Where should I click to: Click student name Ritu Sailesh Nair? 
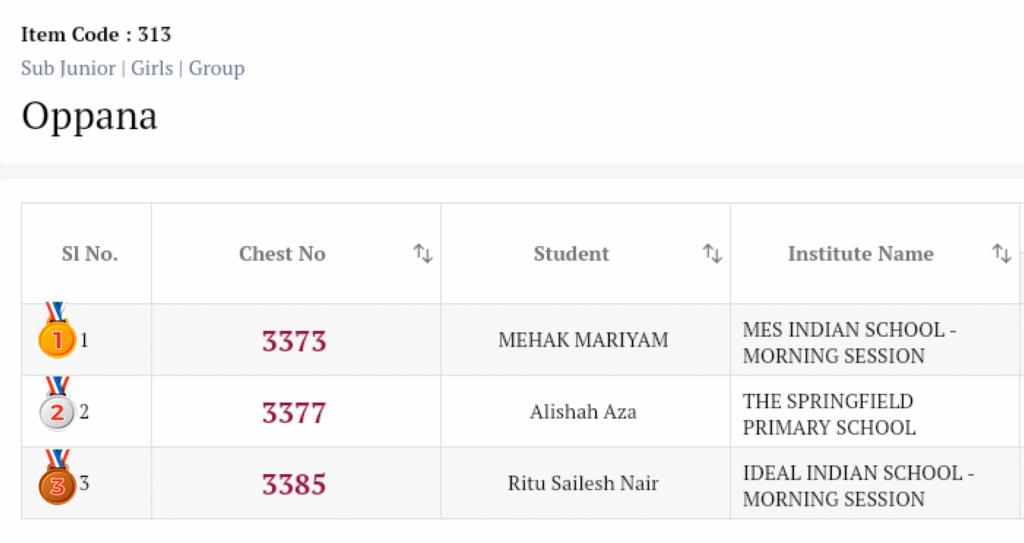(x=583, y=484)
